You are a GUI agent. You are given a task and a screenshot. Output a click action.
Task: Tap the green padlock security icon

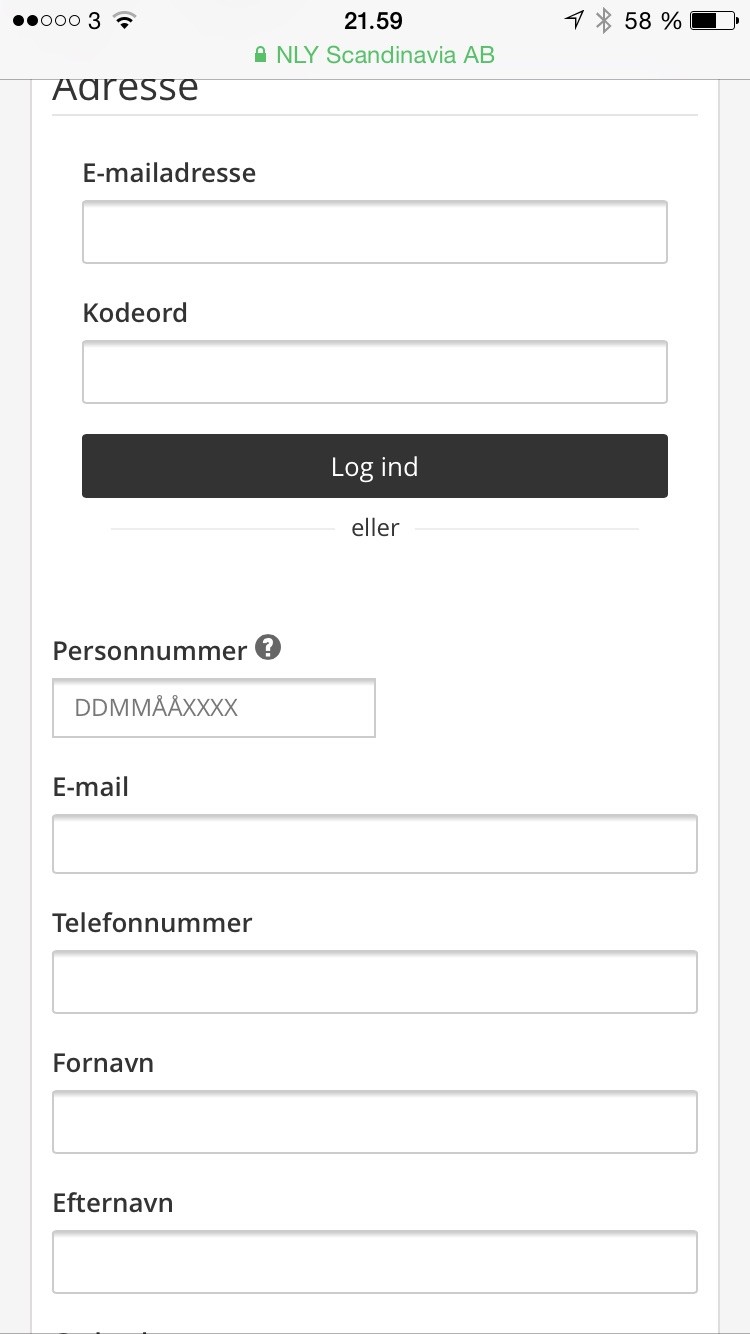coord(261,55)
